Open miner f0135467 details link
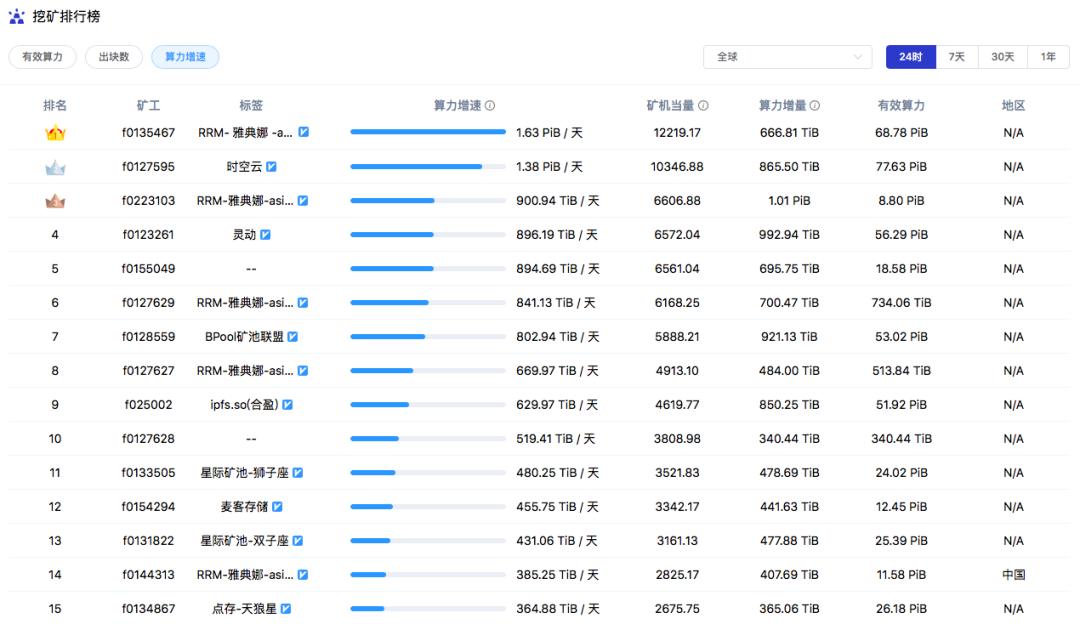 coord(147,130)
